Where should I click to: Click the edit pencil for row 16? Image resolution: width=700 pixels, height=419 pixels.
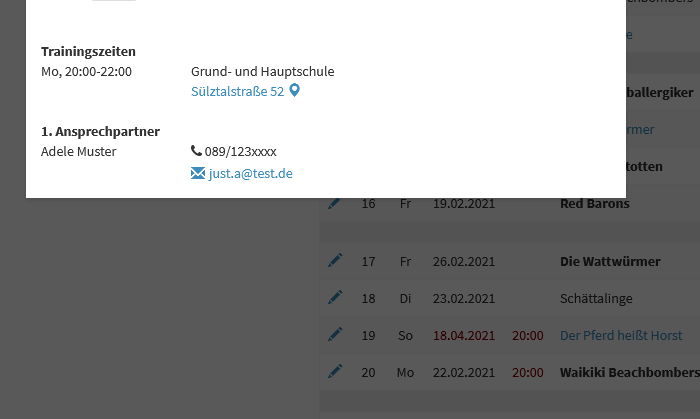(335, 203)
